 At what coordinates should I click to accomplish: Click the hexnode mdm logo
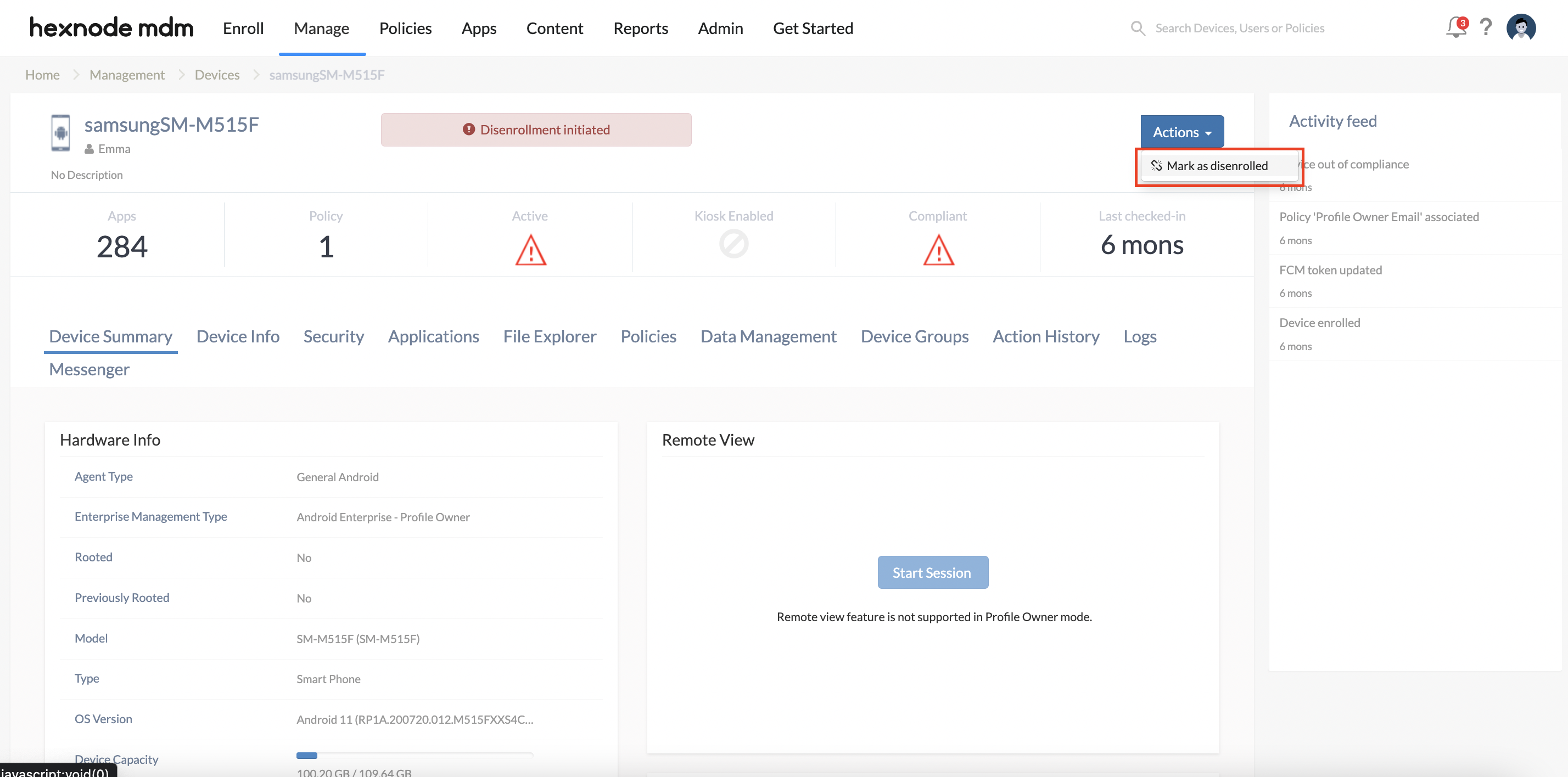[x=111, y=27]
